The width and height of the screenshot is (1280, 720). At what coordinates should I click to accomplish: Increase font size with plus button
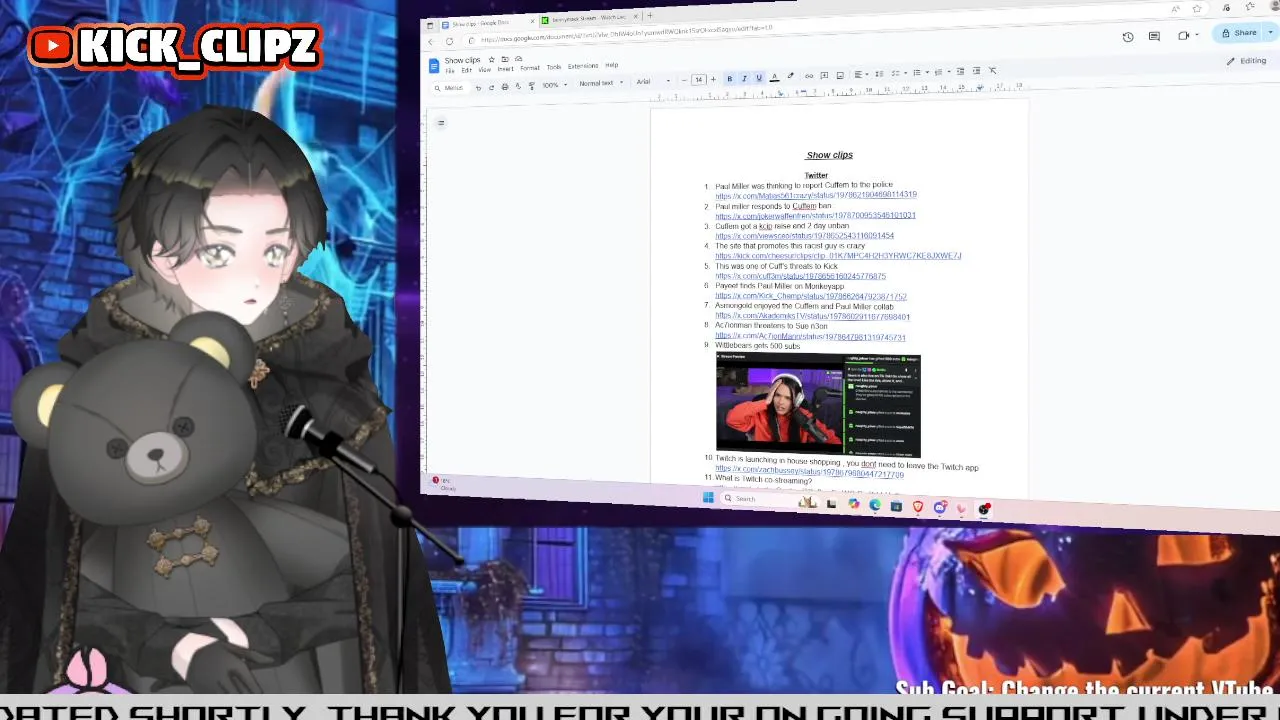click(713, 80)
